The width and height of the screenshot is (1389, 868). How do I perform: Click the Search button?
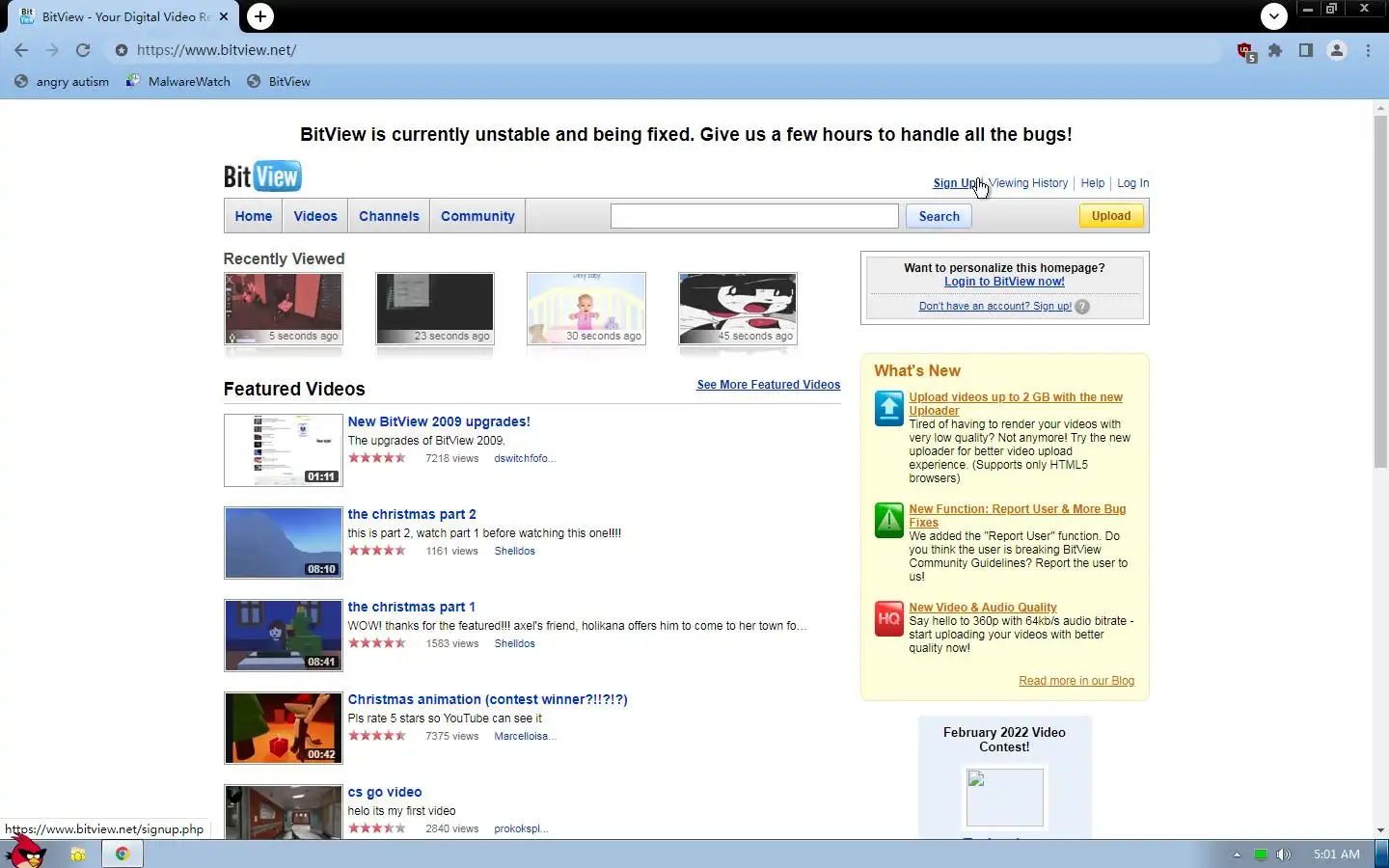939,216
